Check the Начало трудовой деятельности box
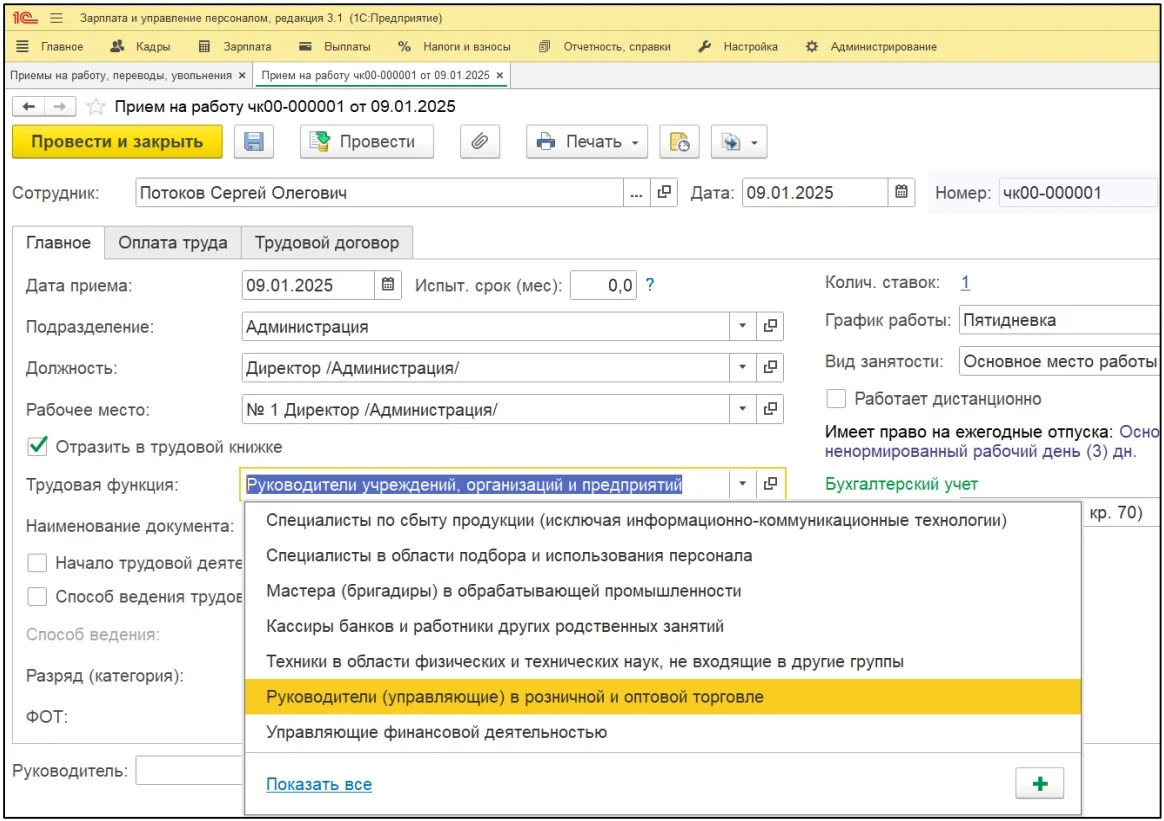The height and width of the screenshot is (821, 1164). coord(38,563)
